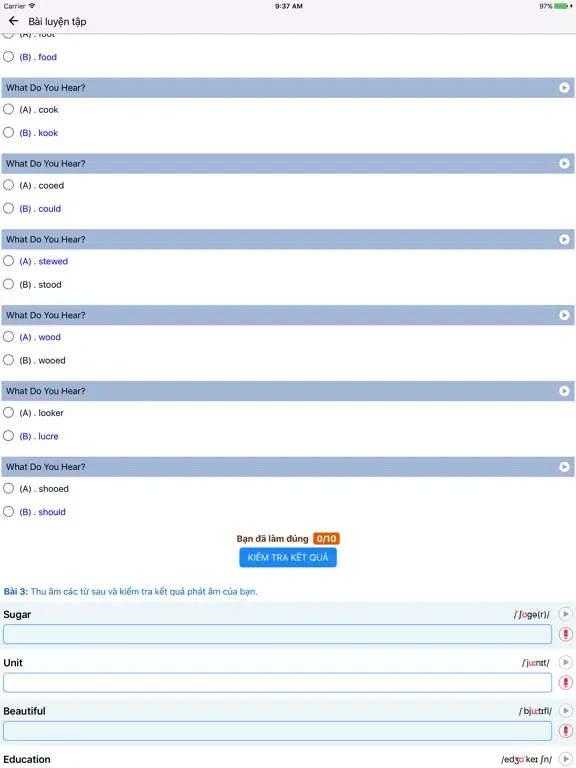Tap the battery indicator in status bar
The image size is (576, 768).
click(563, 6)
